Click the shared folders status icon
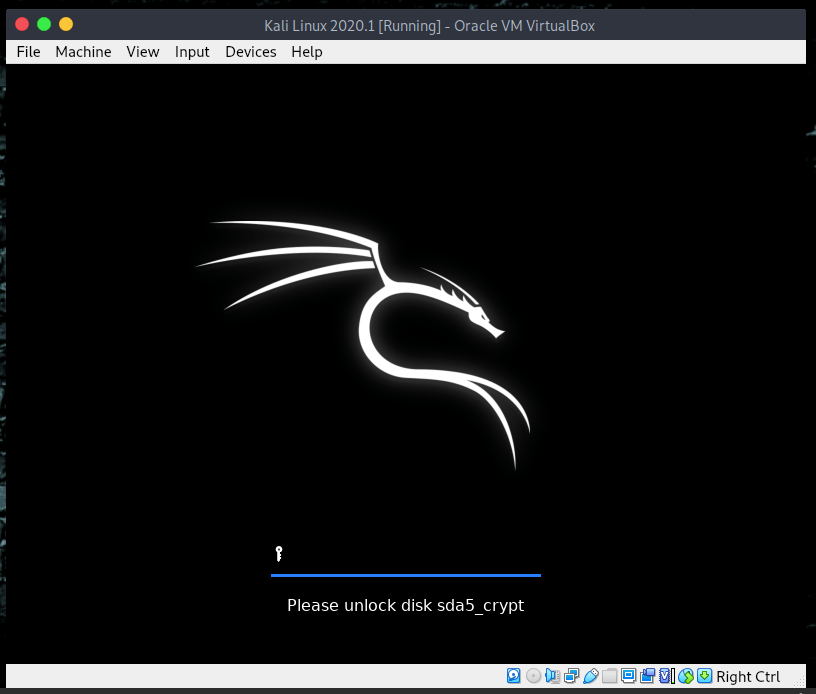 tap(609, 676)
